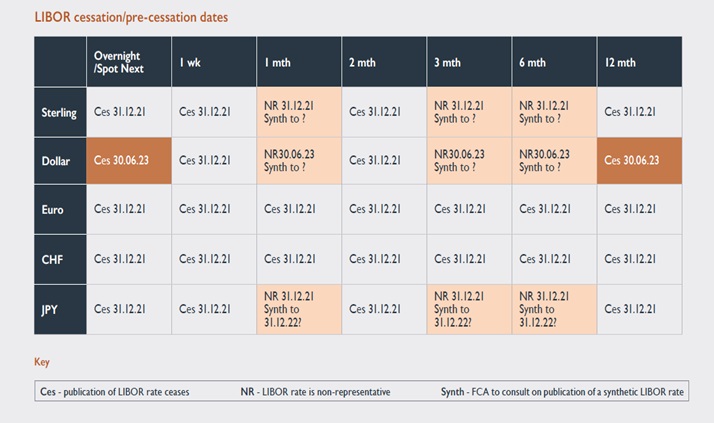The width and height of the screenshot is (714, 423).
Task: Select the 3 mth column header
Action: pos(448,62)
